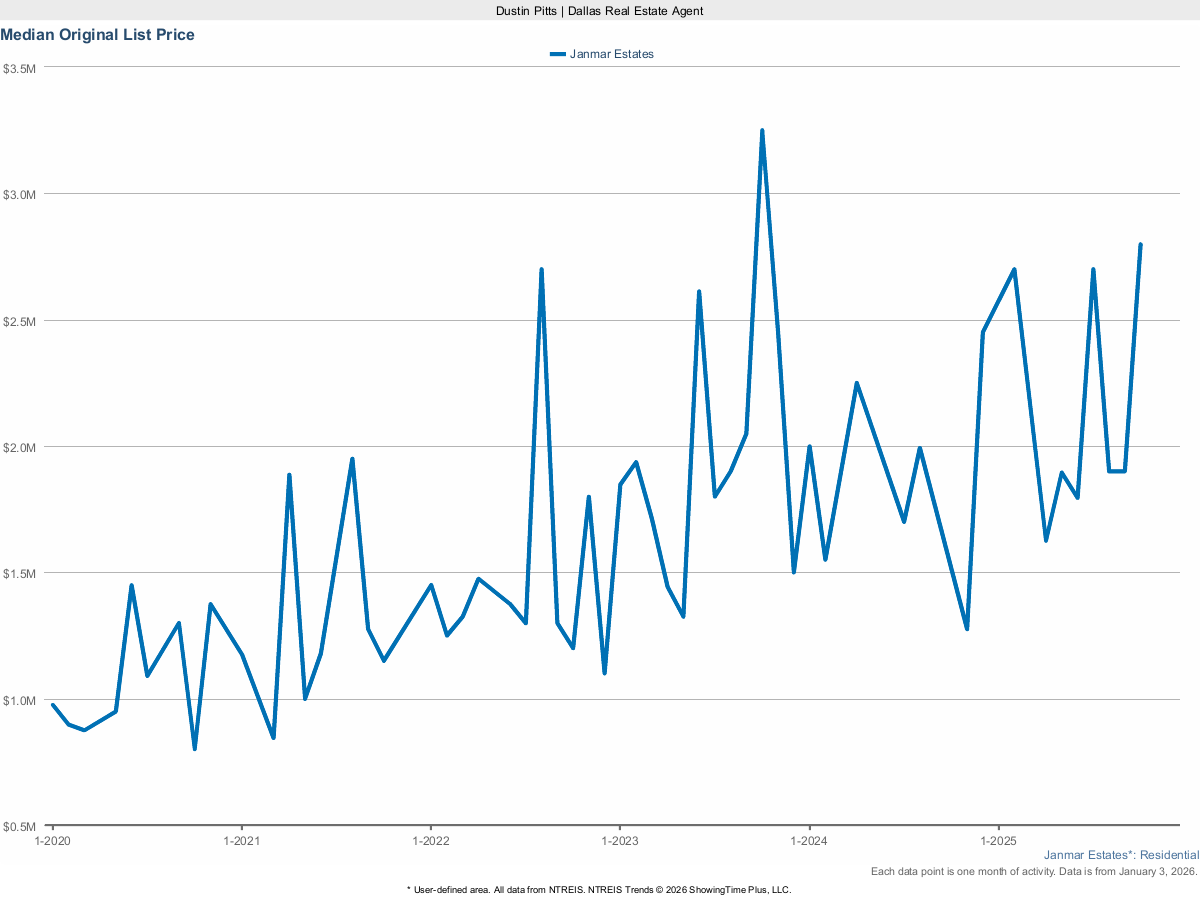
Task: Select the final data point at $2.8M
Action: [x=1140, y=243]
